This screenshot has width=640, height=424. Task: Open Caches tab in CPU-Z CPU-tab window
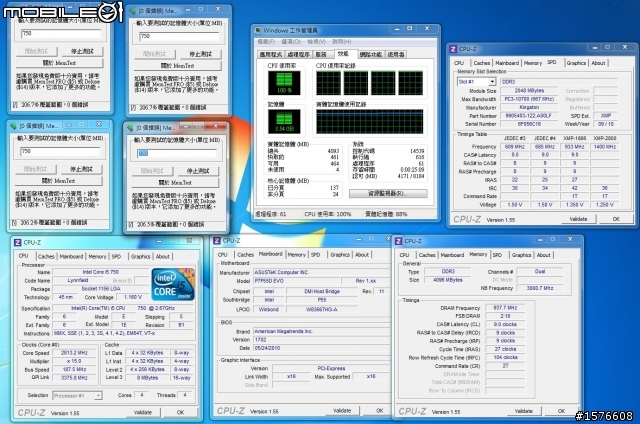point(46,257)
